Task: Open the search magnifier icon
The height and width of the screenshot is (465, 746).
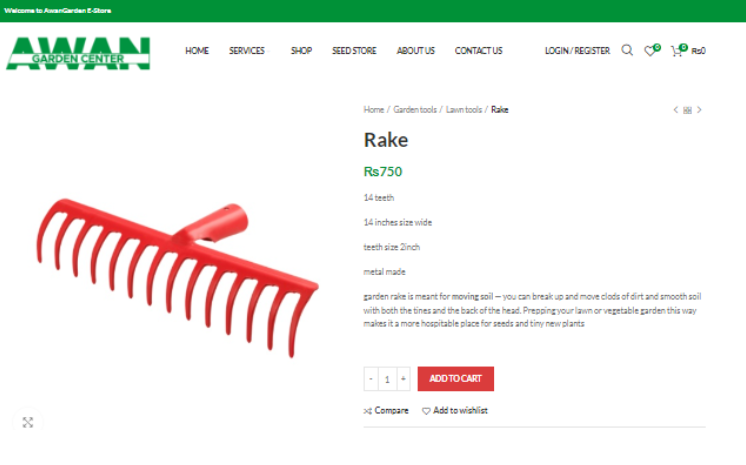Action: point(627,50)
